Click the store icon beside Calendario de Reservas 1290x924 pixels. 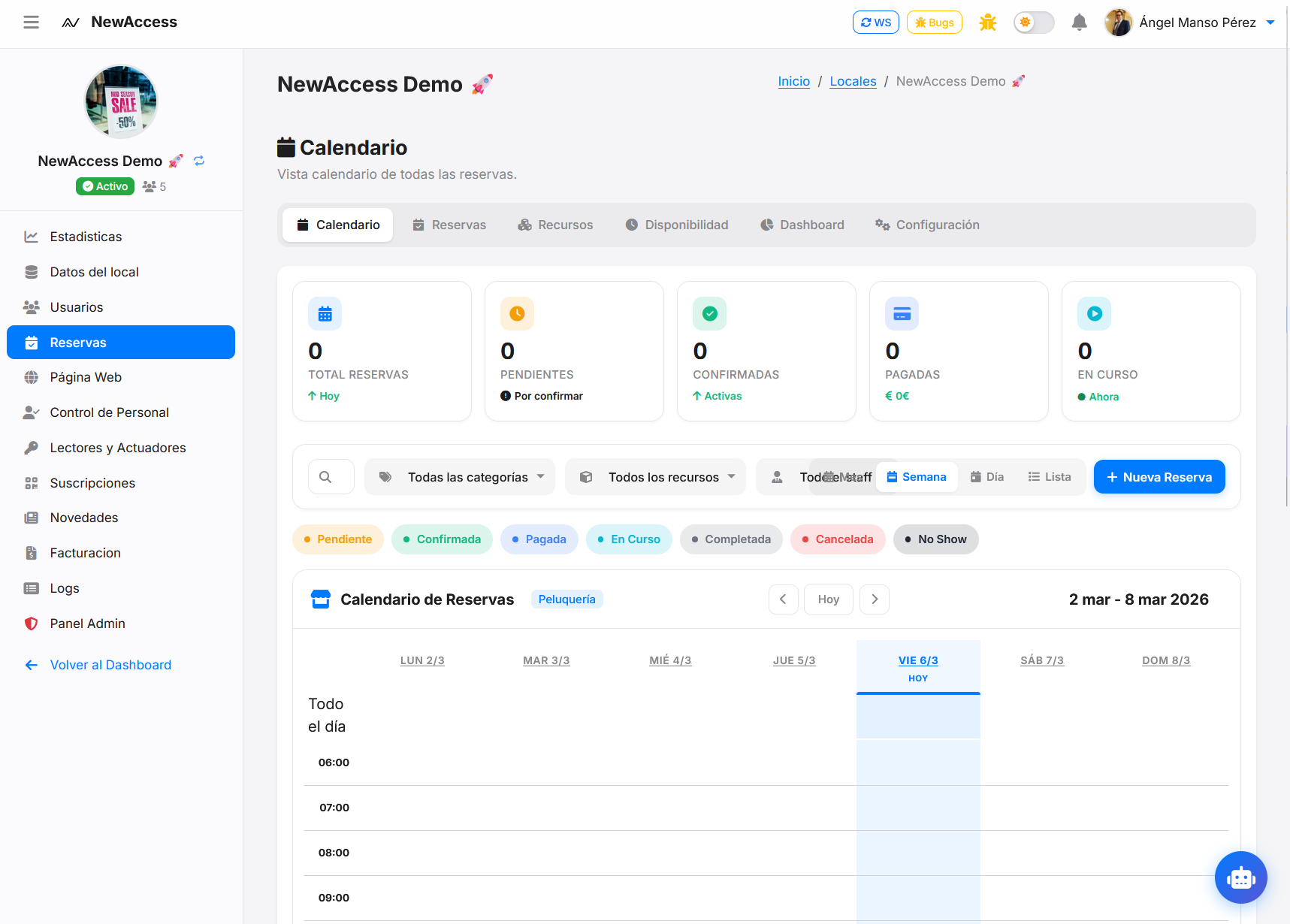click(321, 599)
